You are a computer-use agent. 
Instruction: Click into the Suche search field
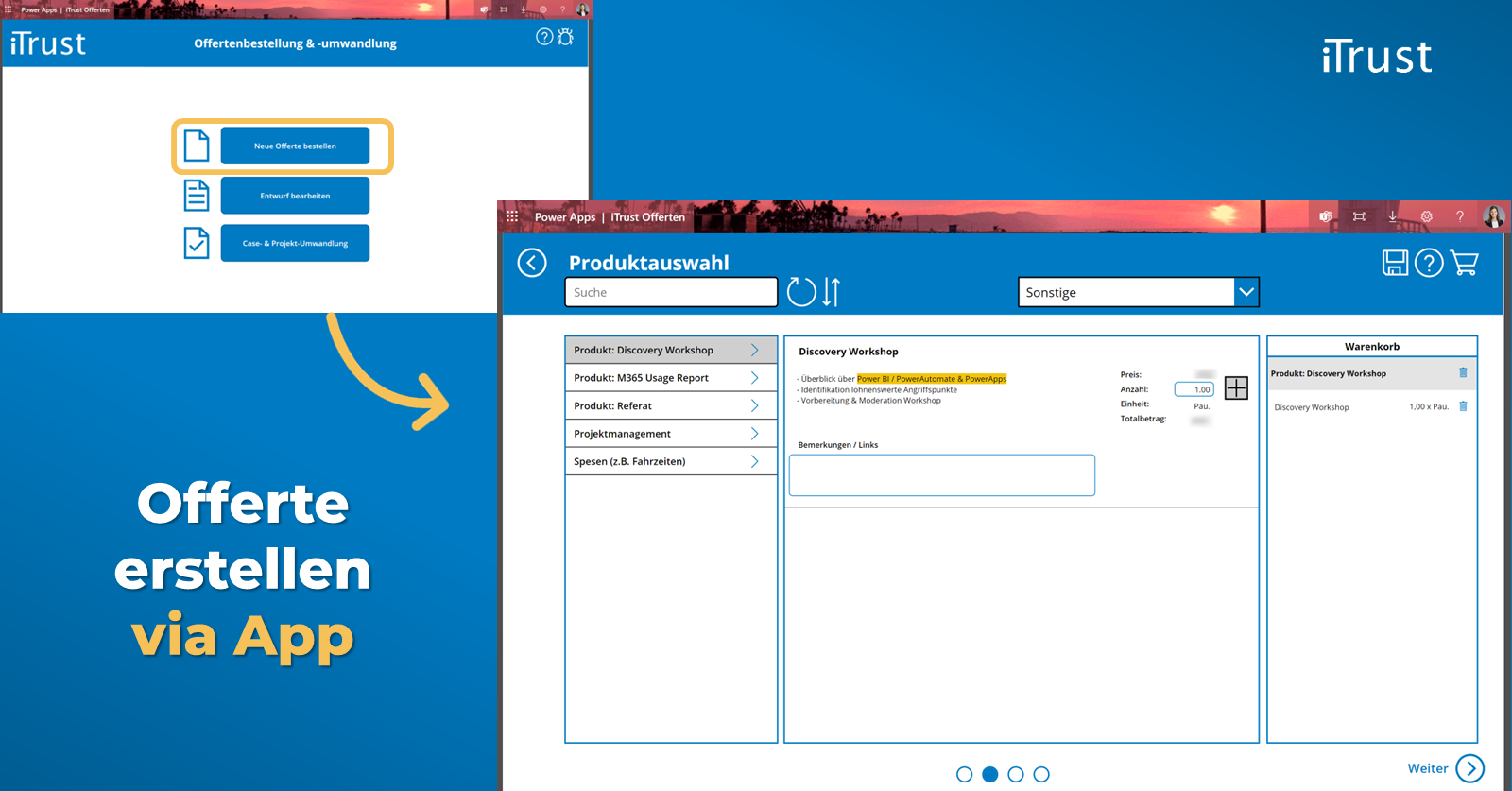(x=670, y=292)
